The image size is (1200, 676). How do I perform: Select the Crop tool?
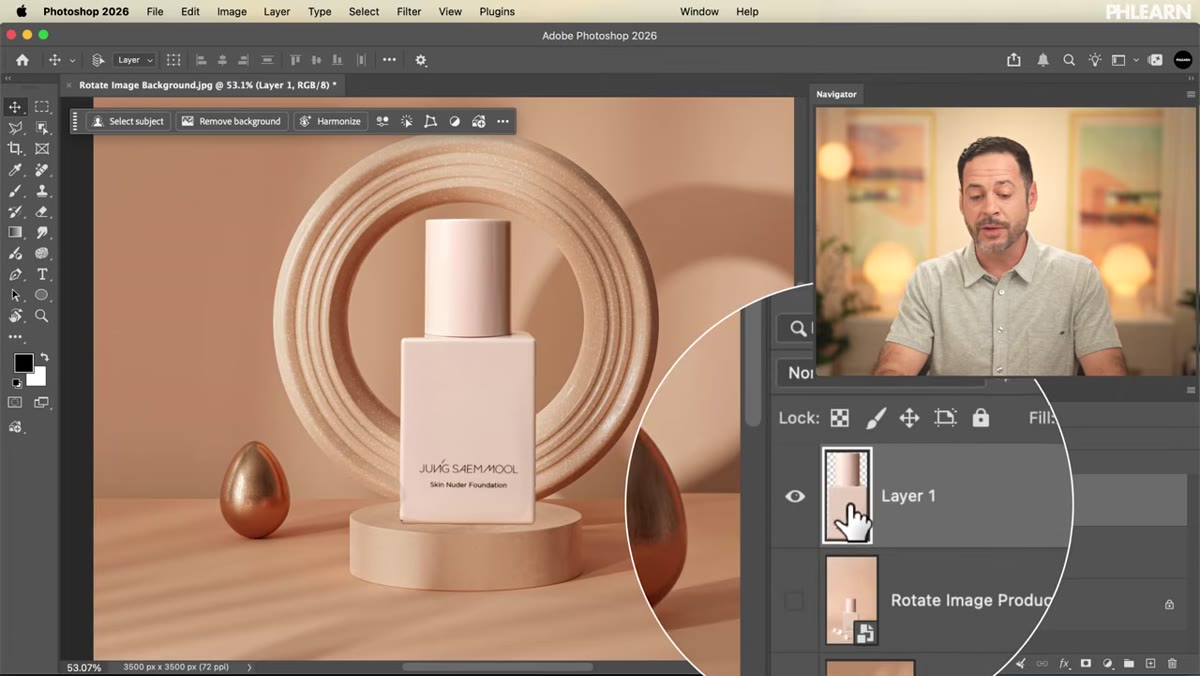[15, 149]
